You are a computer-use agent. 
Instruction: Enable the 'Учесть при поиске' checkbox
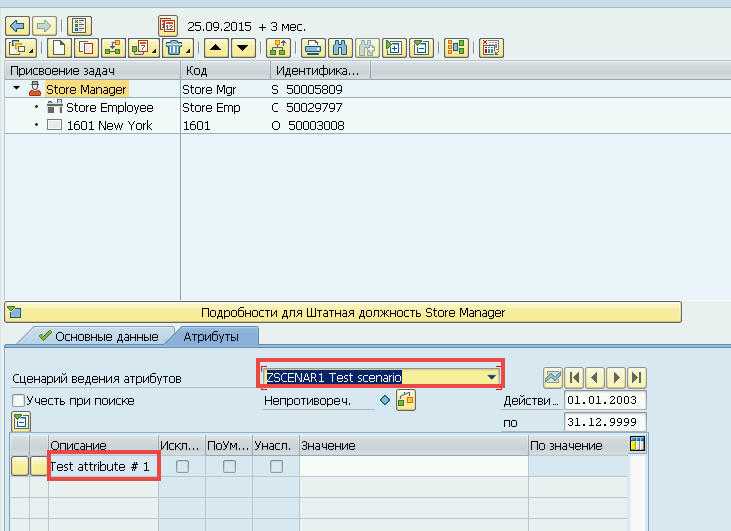[x=18, y=401]
